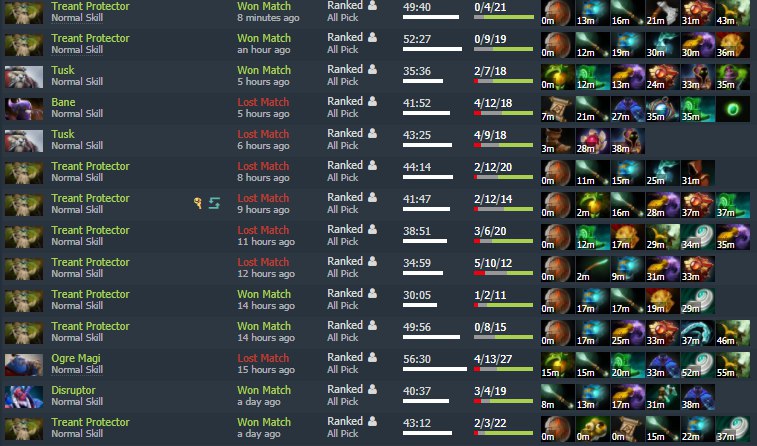
Task: Click the KDA bar under 5/10/12
Action: [x=504, y=273]
